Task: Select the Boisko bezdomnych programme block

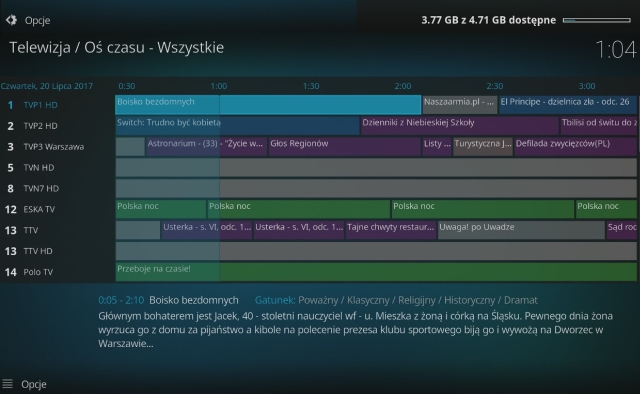Action: pos(268,105)
